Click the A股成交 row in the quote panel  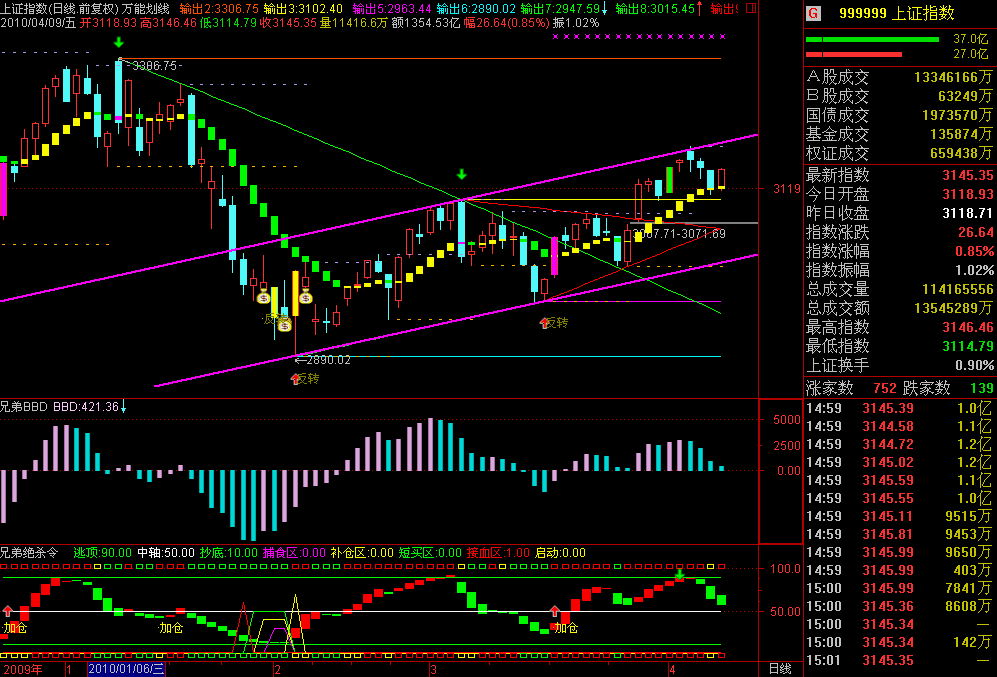(x=900, y=78)
